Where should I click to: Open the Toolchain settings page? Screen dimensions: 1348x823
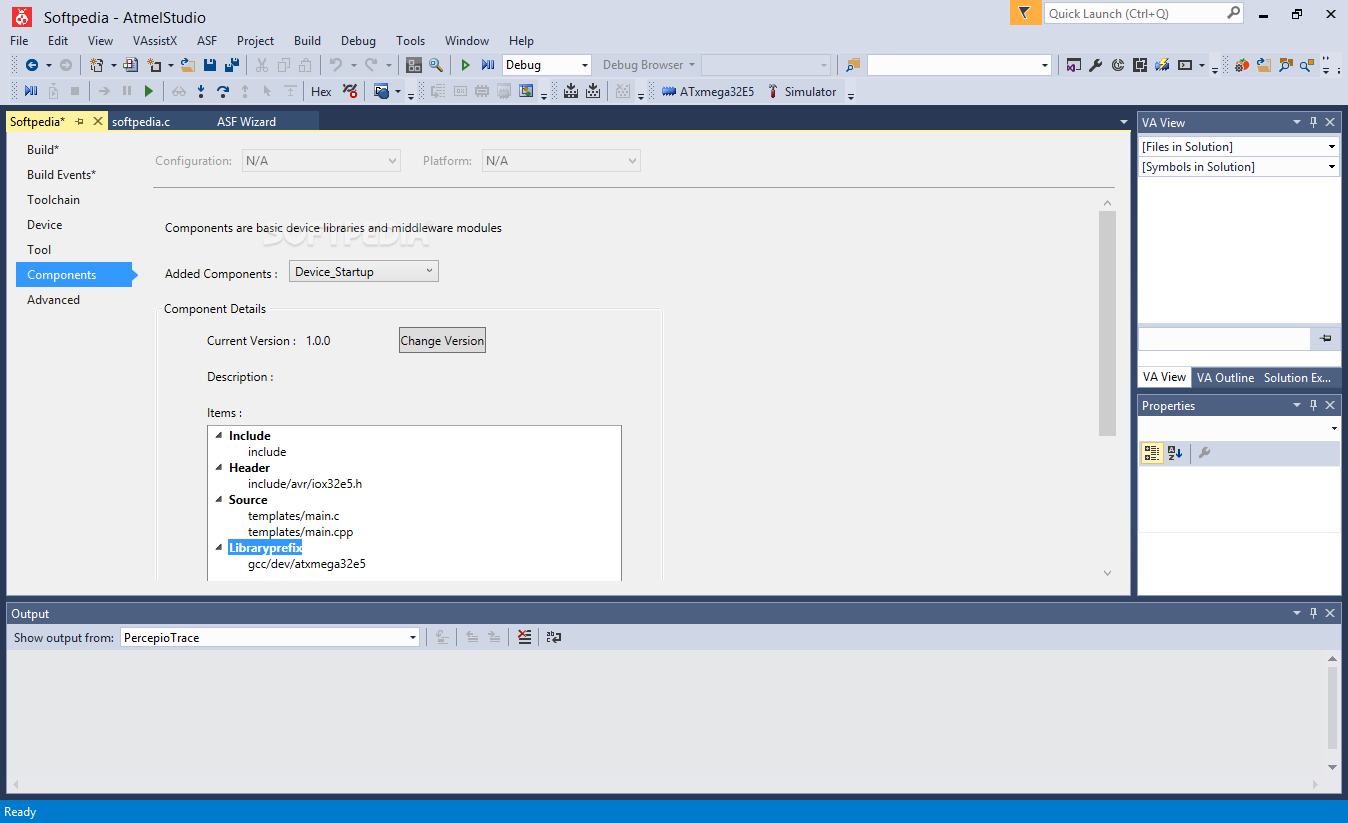pyautogui.click(x=53, y=200)
